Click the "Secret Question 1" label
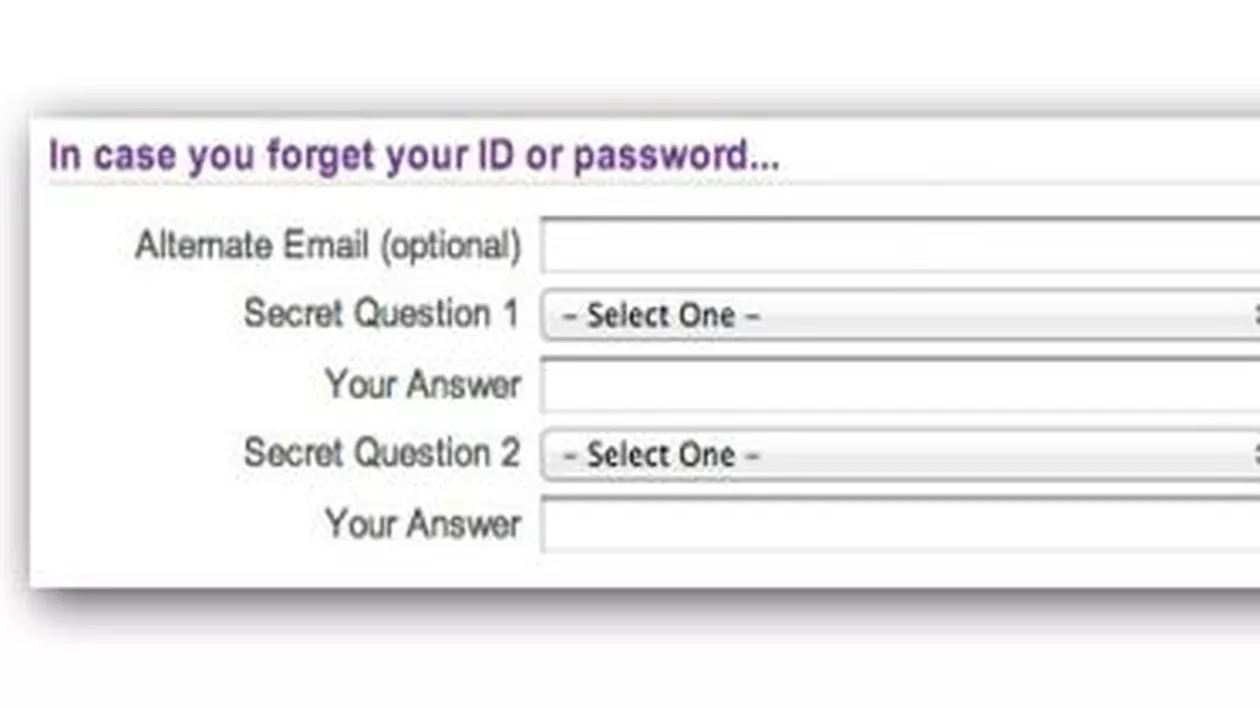Image resolution: width=1260 pixels, height=709 pixels. [381, 314]
